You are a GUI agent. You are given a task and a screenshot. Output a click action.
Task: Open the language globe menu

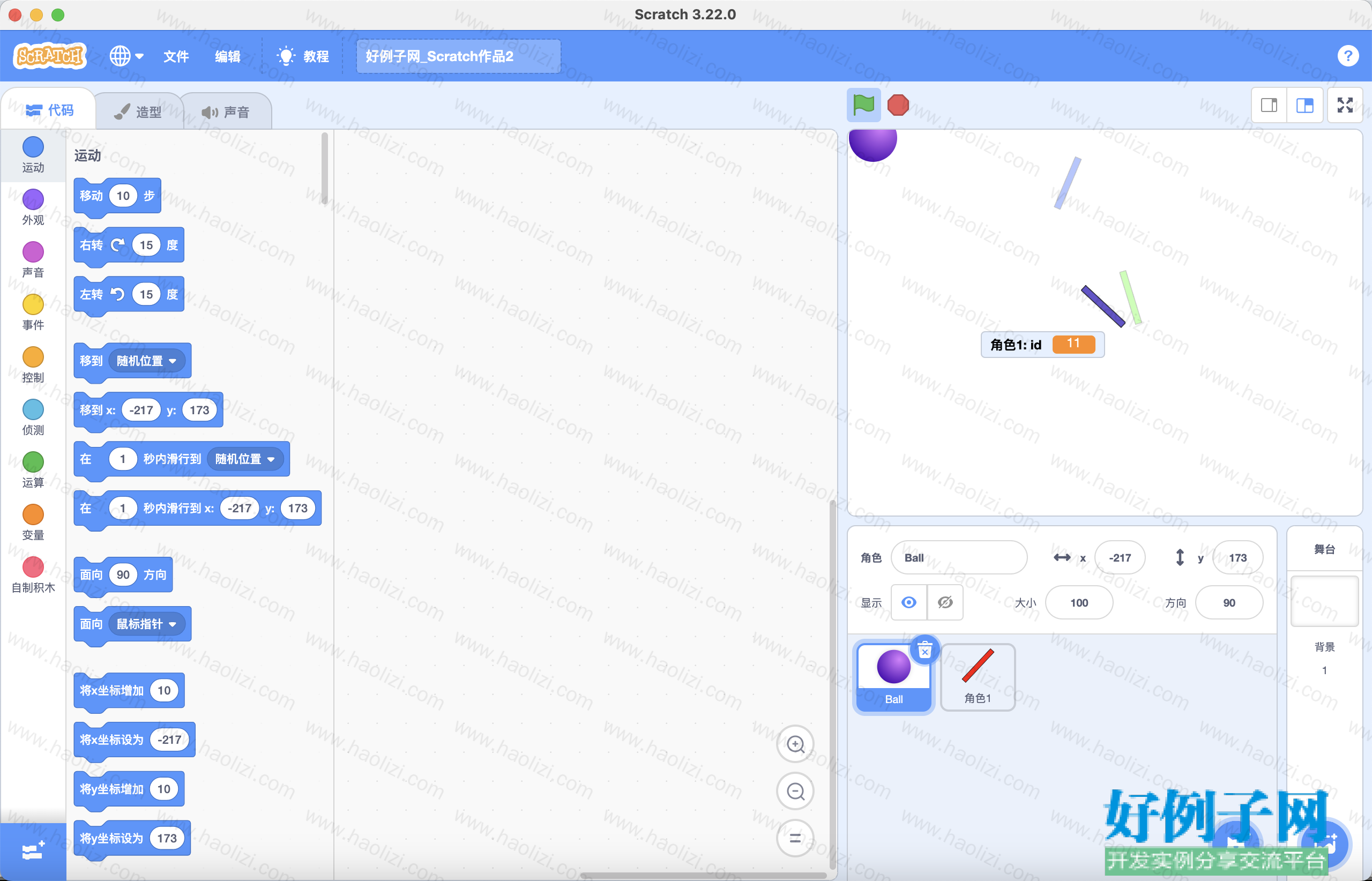pos(126,56)
